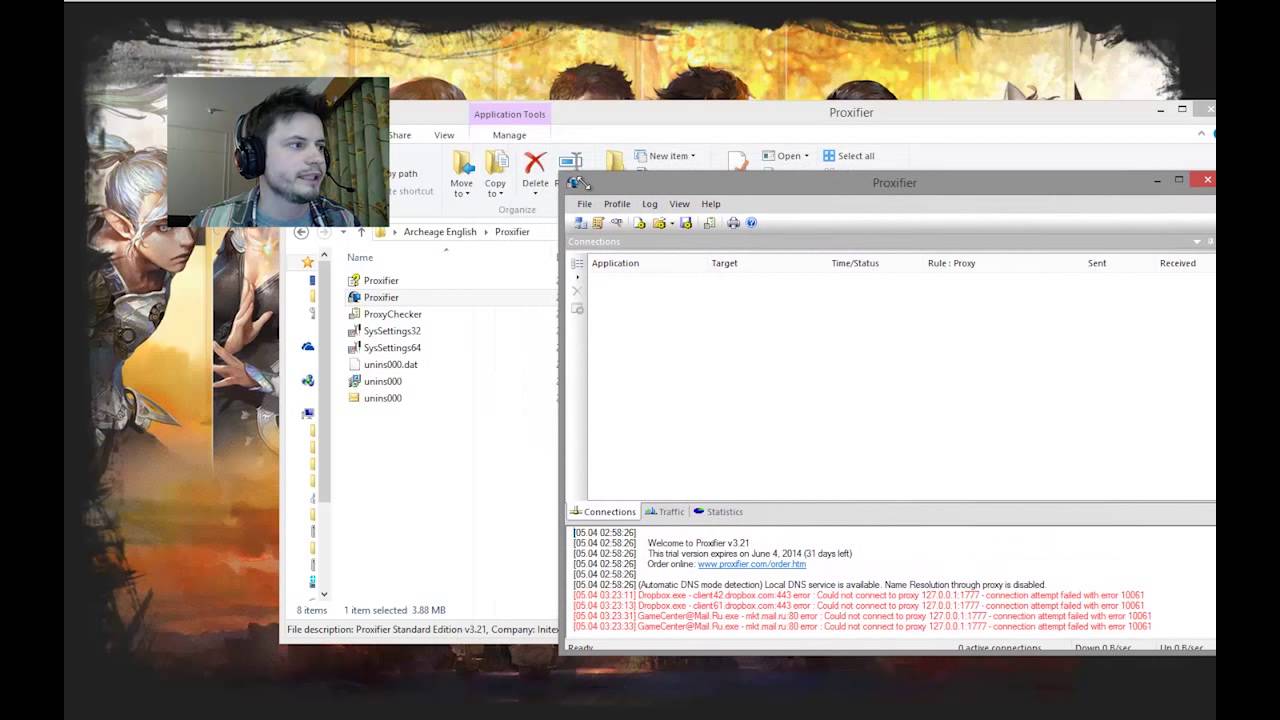
Task: Click the bottom icon in connections sidebar
Action: 577,308
